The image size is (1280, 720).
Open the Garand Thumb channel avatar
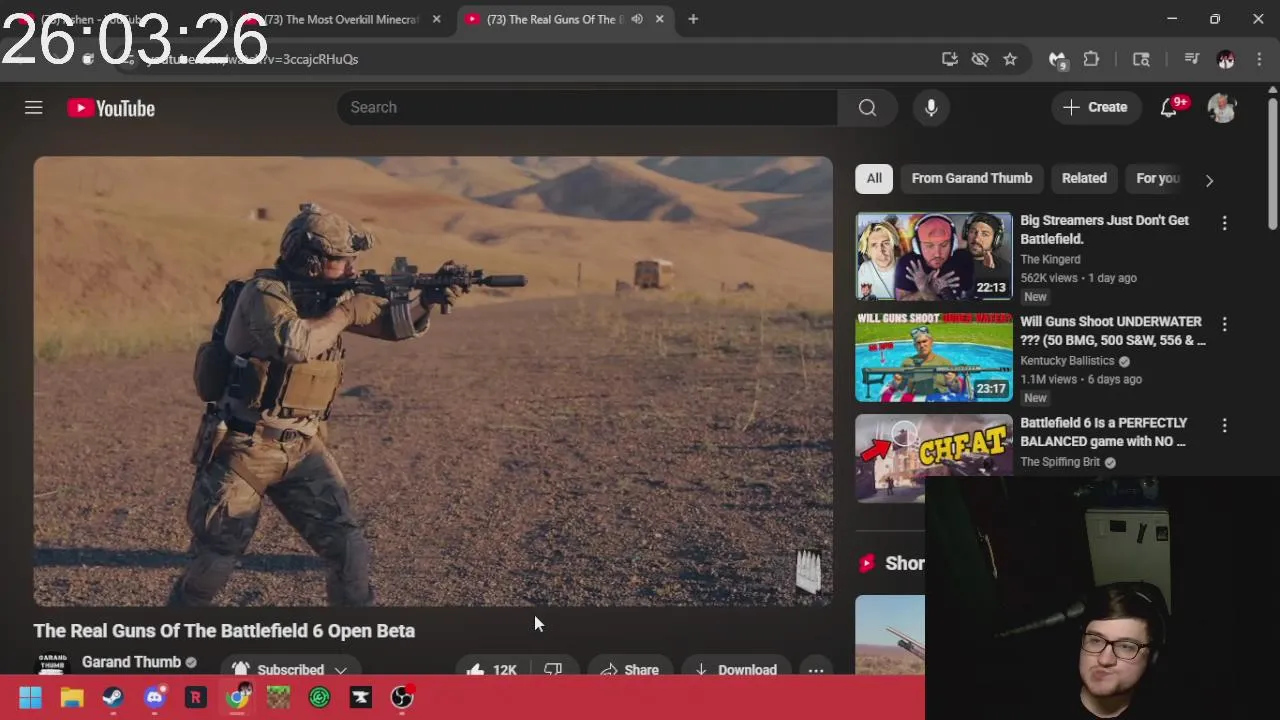(52, 666)
